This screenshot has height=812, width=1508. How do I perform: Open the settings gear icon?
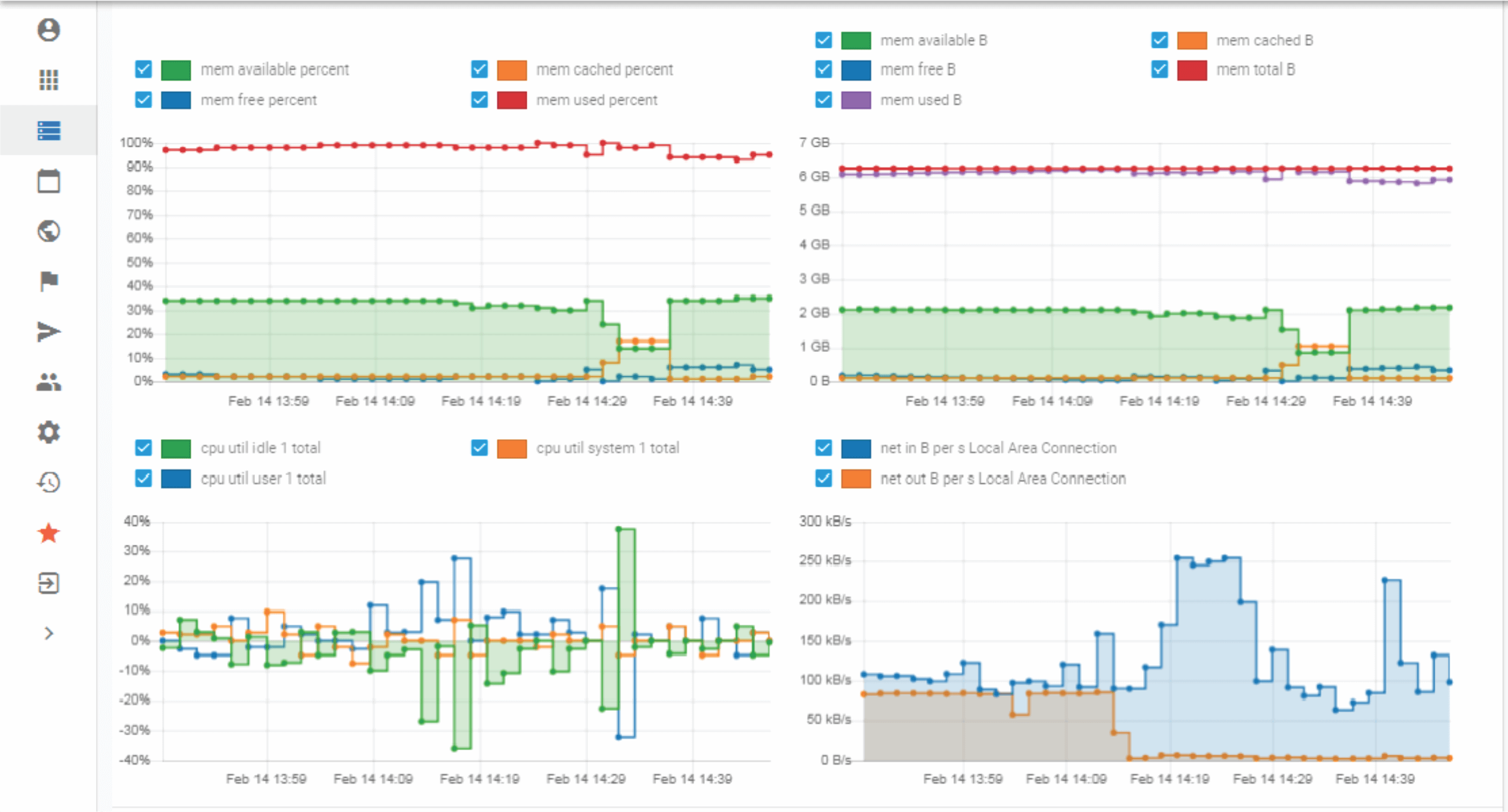coord(49,432)
